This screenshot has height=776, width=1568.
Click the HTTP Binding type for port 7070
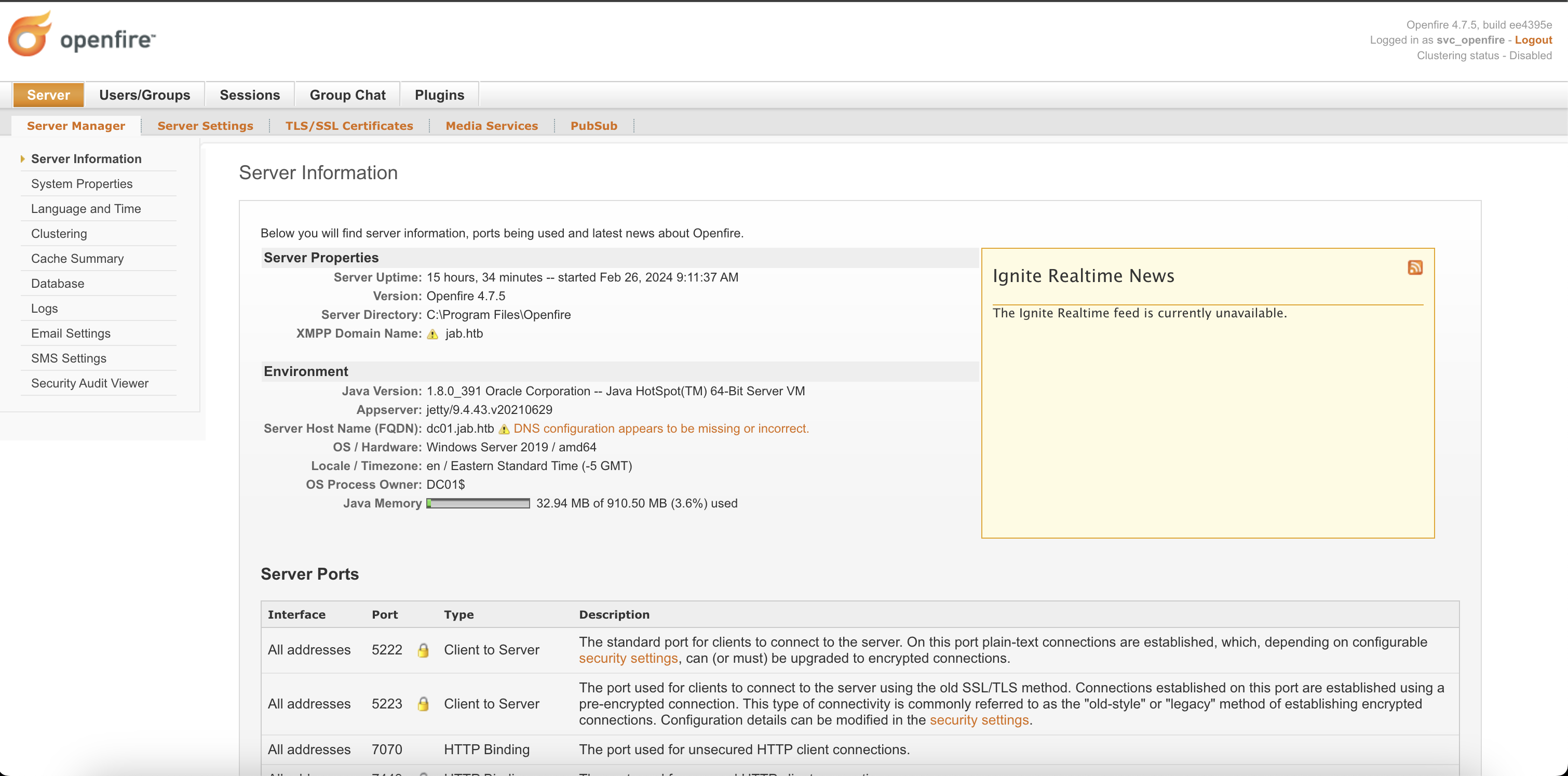pyautogui.click(x=486, y=750)
